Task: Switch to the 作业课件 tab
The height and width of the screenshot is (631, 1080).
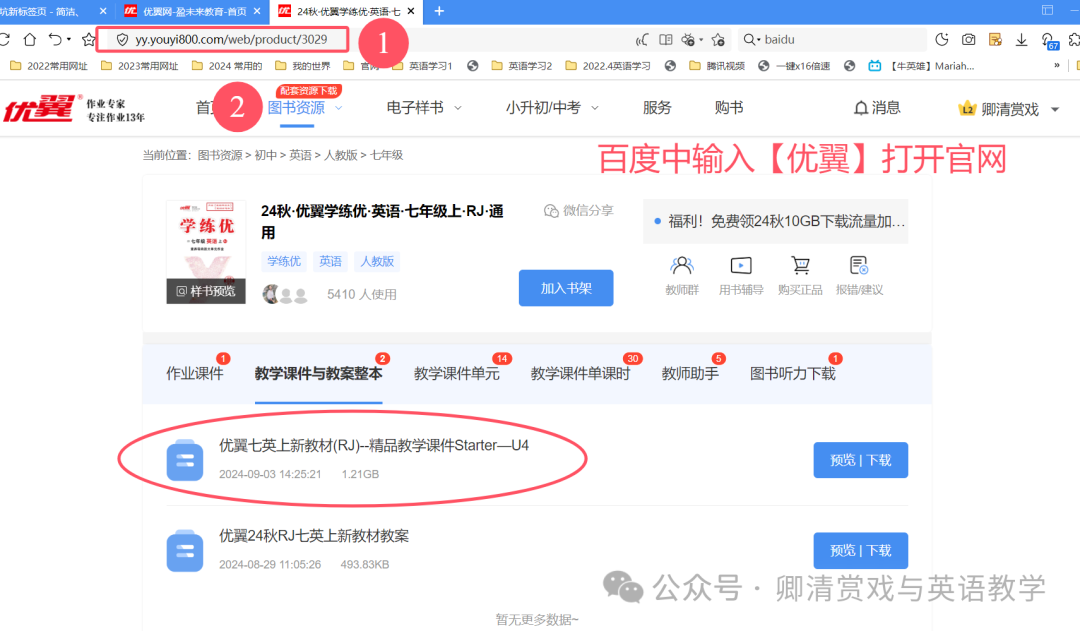Action: point(195,373)
